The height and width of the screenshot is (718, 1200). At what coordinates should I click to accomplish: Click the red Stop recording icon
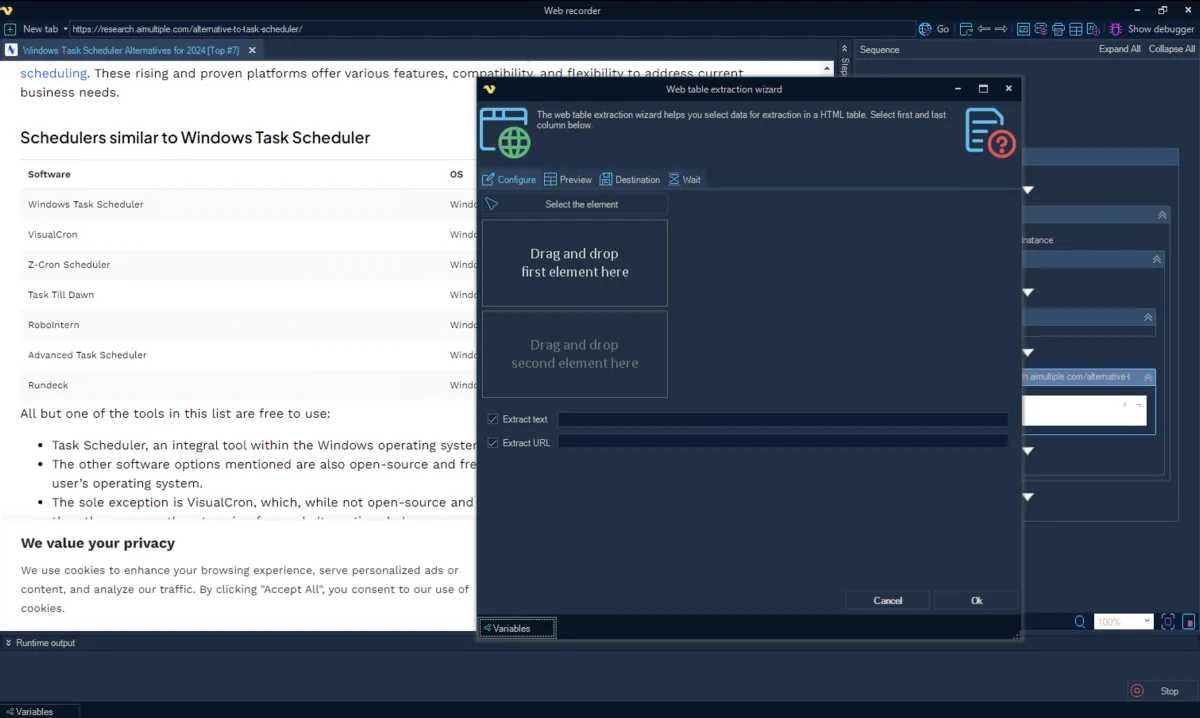pyautogui.click(x=1137, y=691)
